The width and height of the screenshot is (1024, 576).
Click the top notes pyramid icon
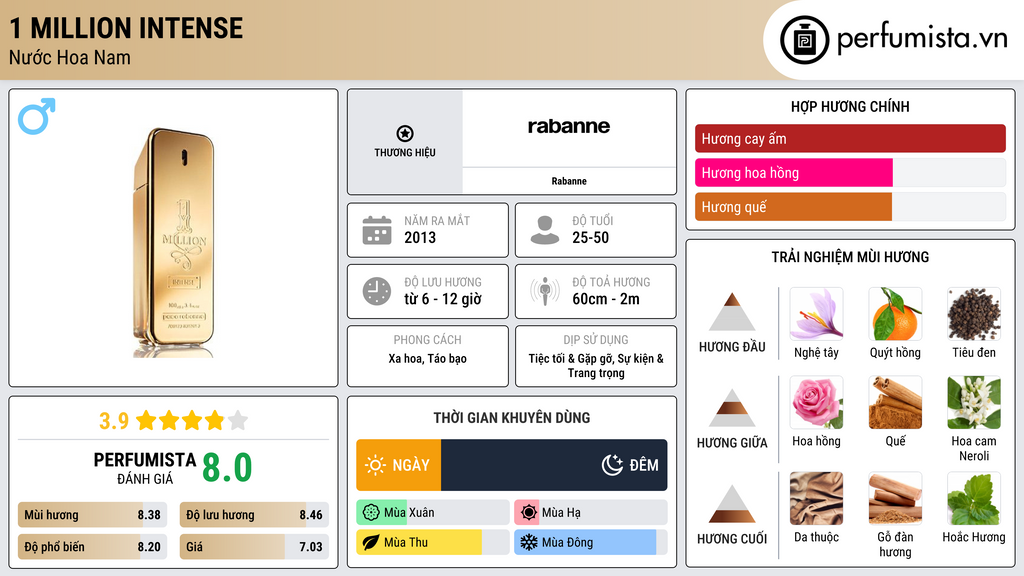click(x=731, y=312)
